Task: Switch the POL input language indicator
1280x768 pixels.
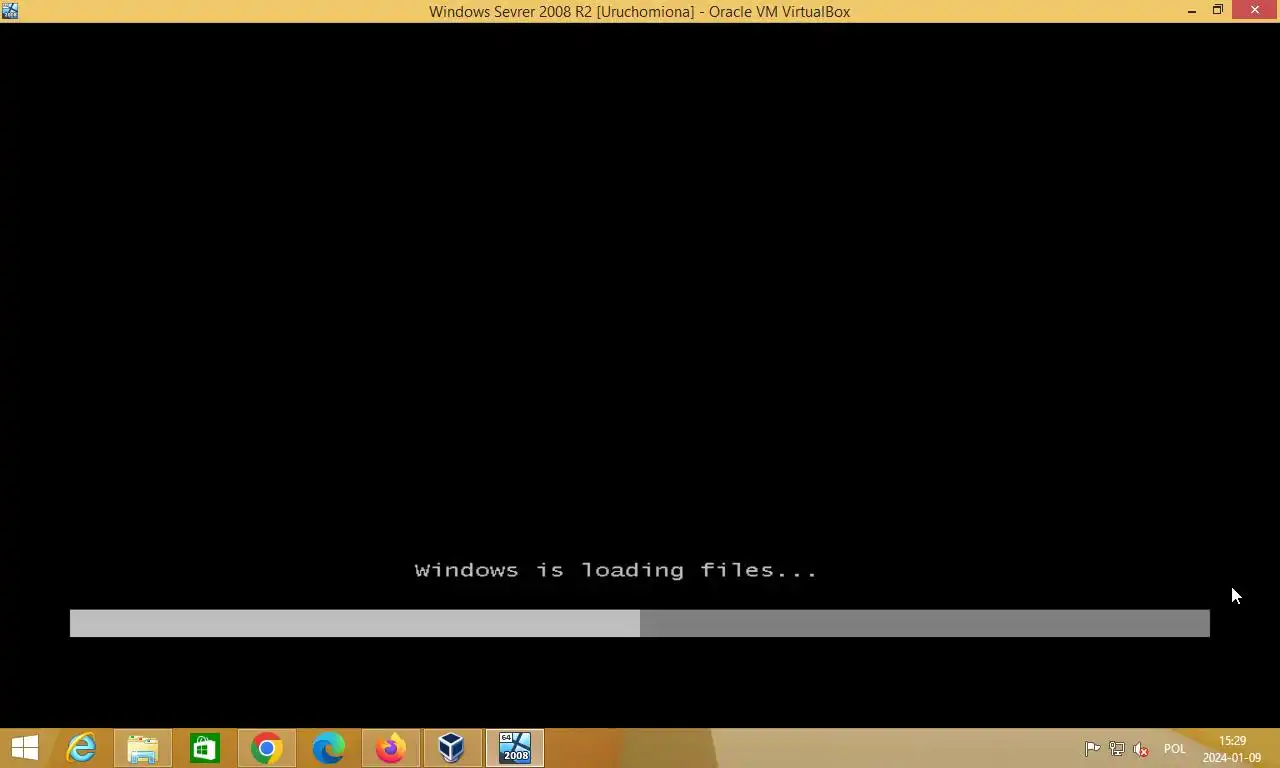Action: tap(1175, 749)
